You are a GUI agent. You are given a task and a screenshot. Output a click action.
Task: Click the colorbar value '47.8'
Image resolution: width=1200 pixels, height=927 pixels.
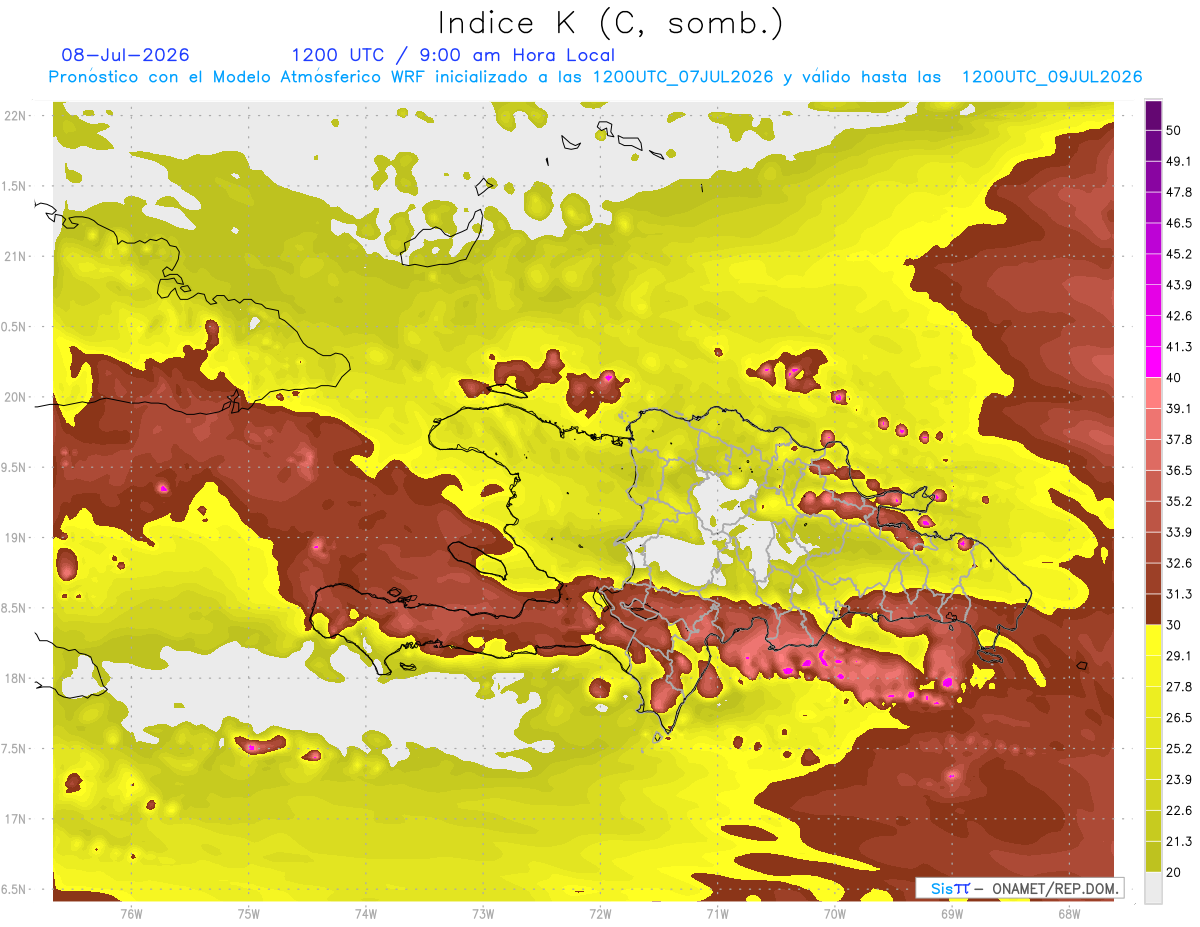[1179, 192]
